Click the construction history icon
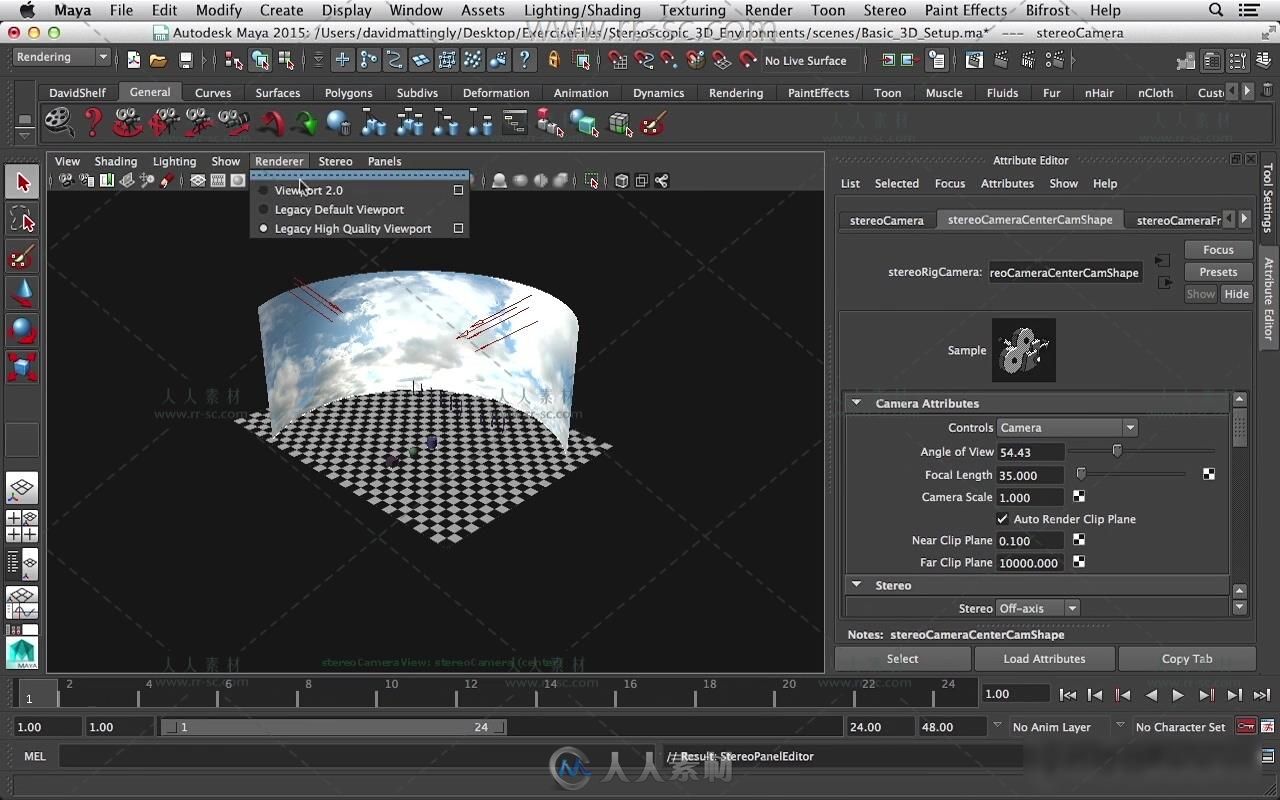Viewport: 1280px width, 800px height. [x=936, y=61]
